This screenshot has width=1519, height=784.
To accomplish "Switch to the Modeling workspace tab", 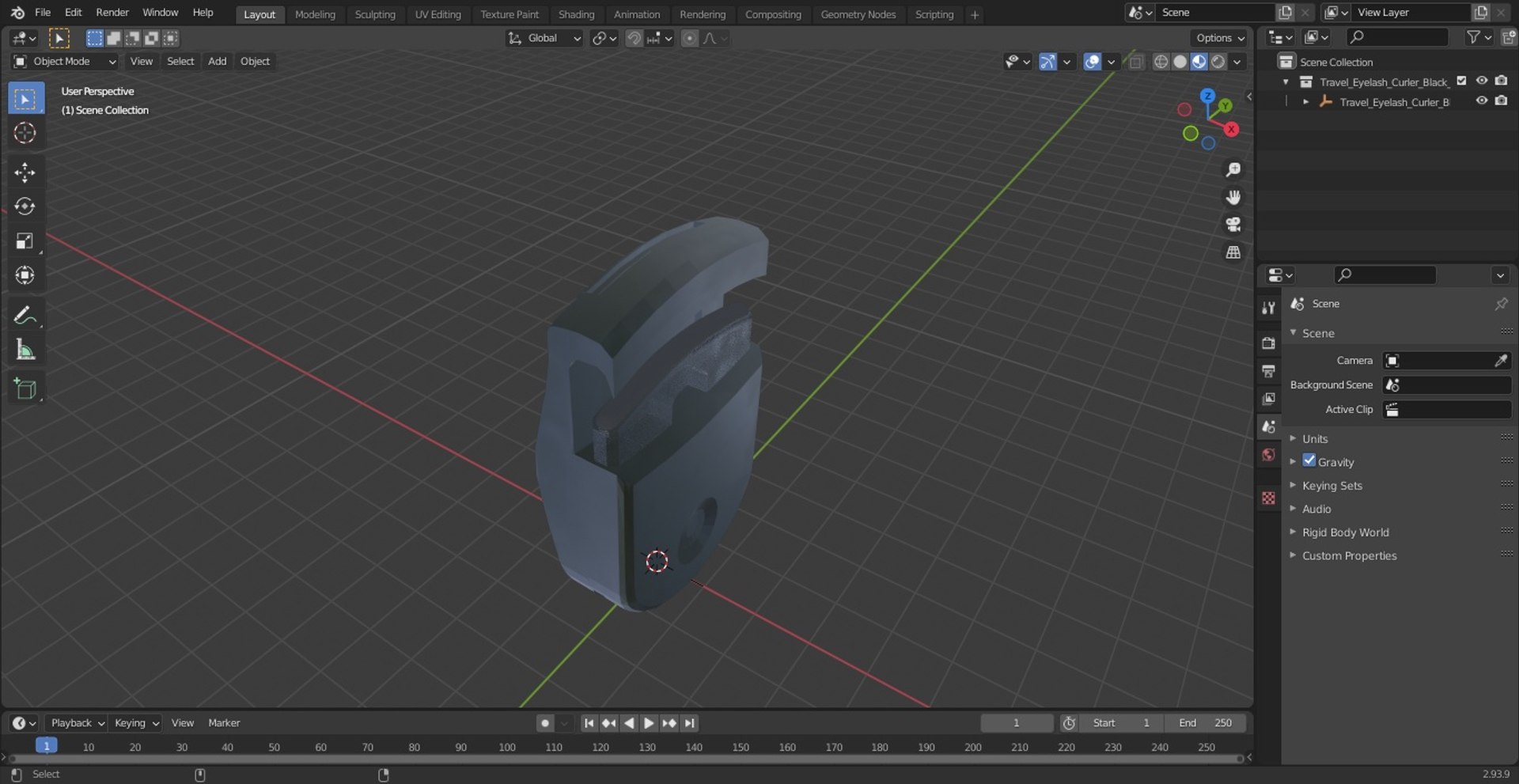I will click(315, 14).
